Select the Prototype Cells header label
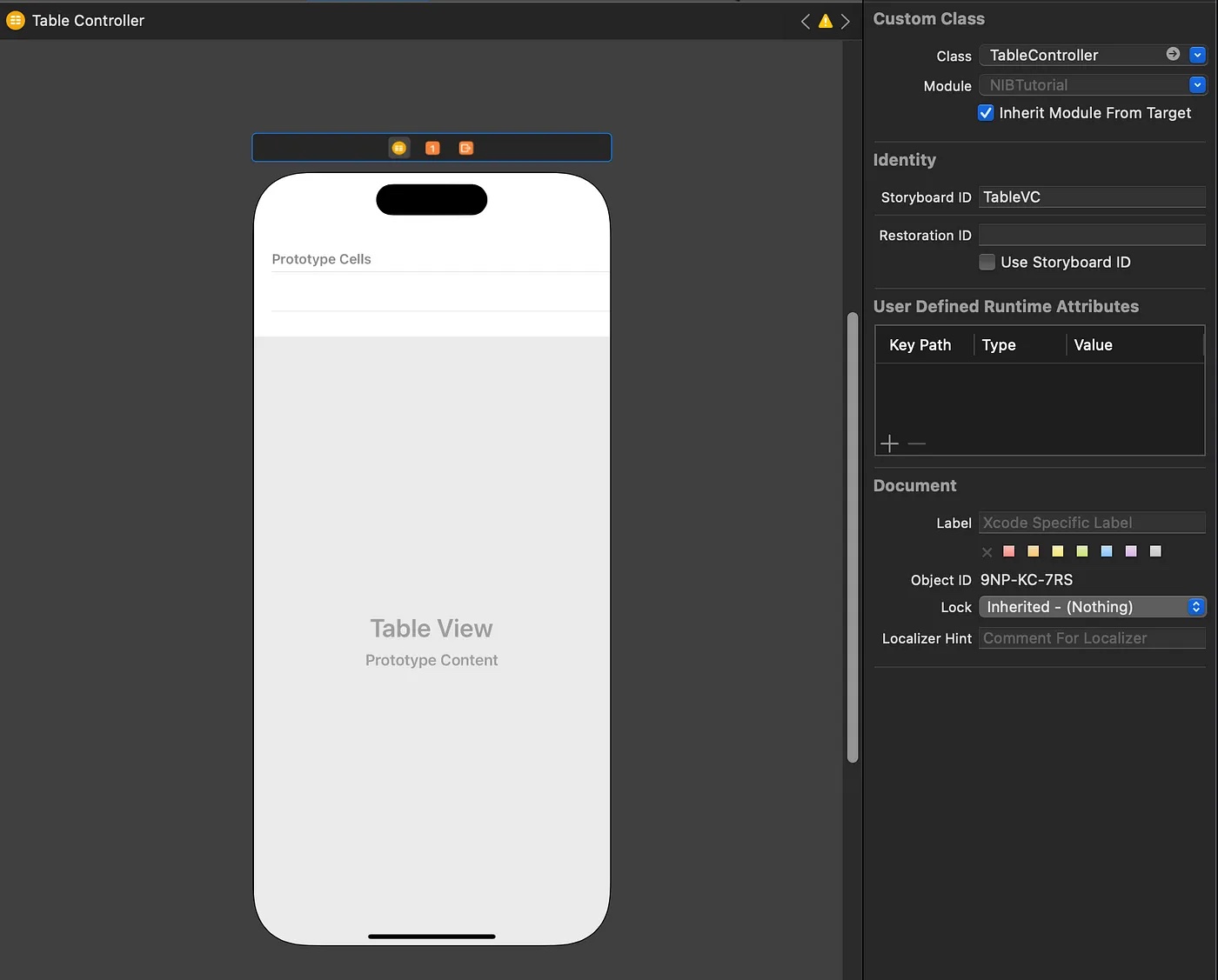This screenshot has width=1218, height=980. click(321, 259)
